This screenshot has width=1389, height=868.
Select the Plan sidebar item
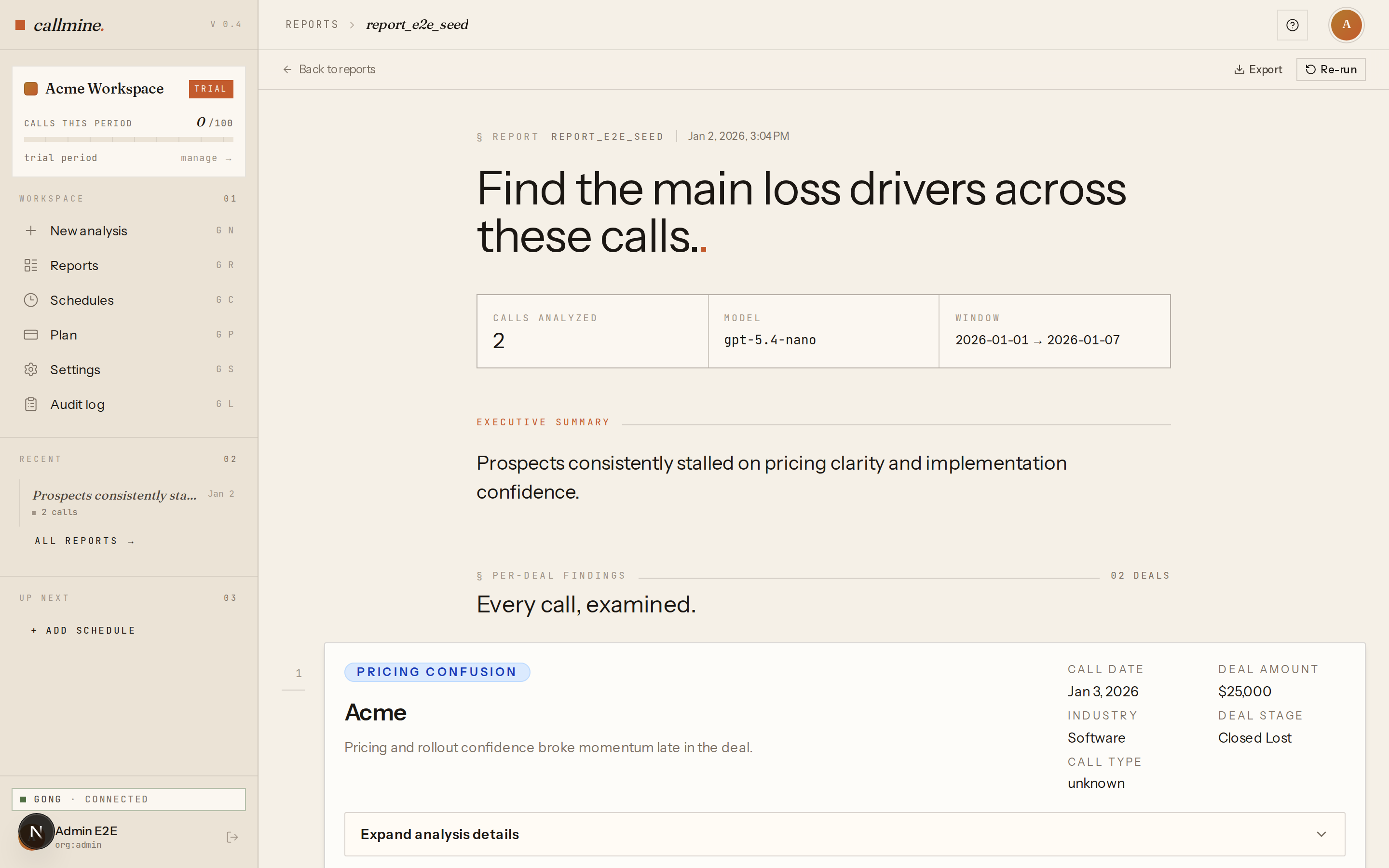(x=129, y=335)
